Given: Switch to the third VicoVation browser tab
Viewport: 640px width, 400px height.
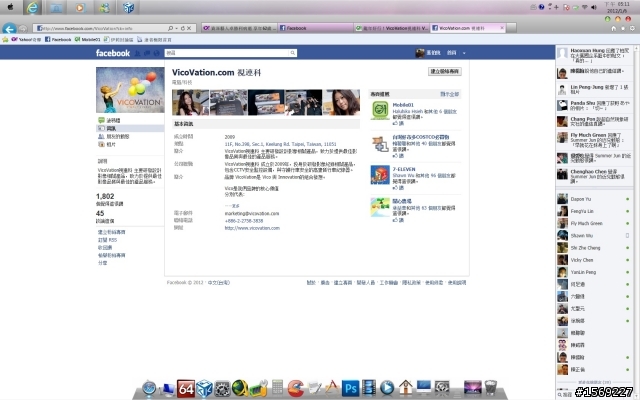Looking at the screenshot, I should pos(391,28).
